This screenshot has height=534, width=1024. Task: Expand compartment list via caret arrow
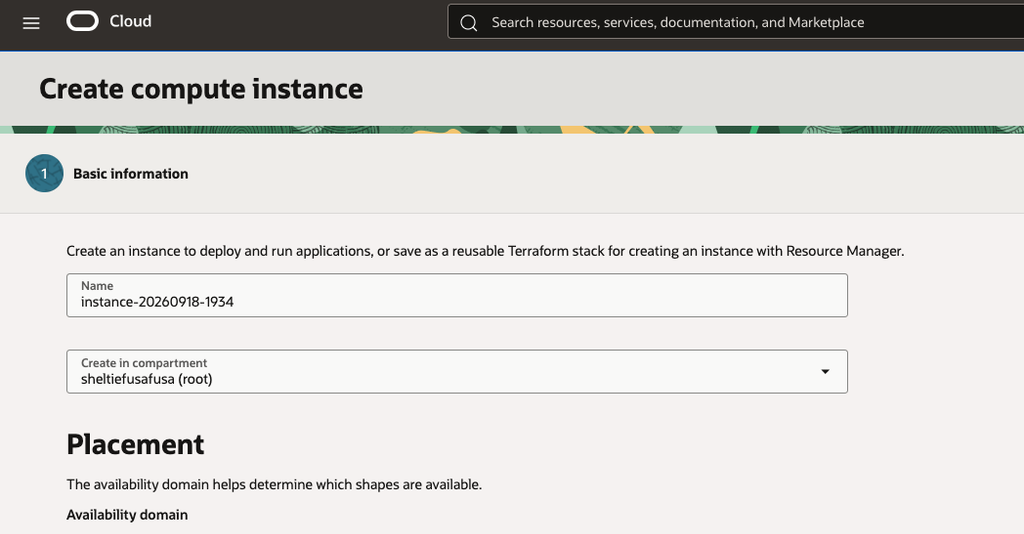pos(825,371)
